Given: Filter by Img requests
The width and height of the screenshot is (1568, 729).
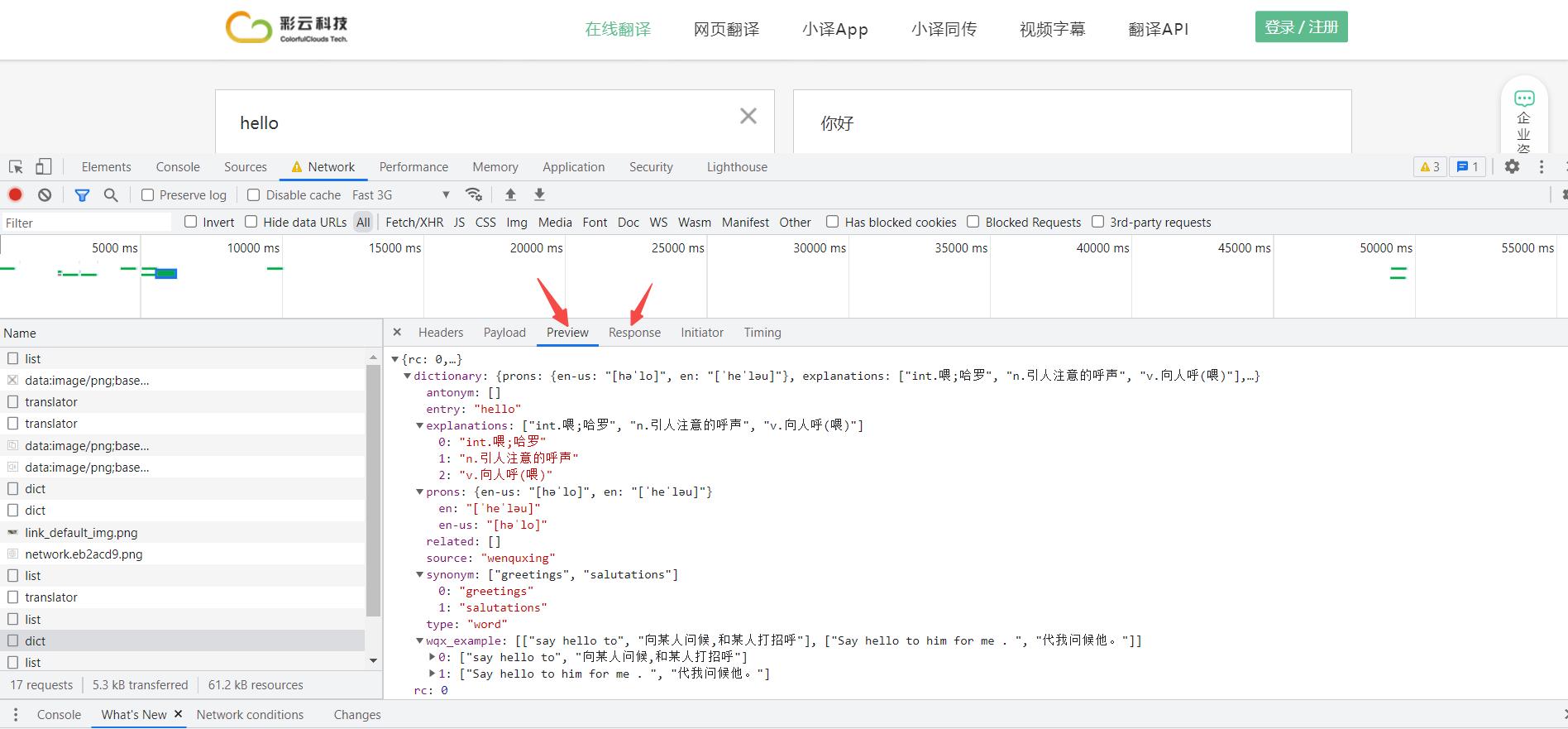Looking at the screenshot, I should [517, 223].
